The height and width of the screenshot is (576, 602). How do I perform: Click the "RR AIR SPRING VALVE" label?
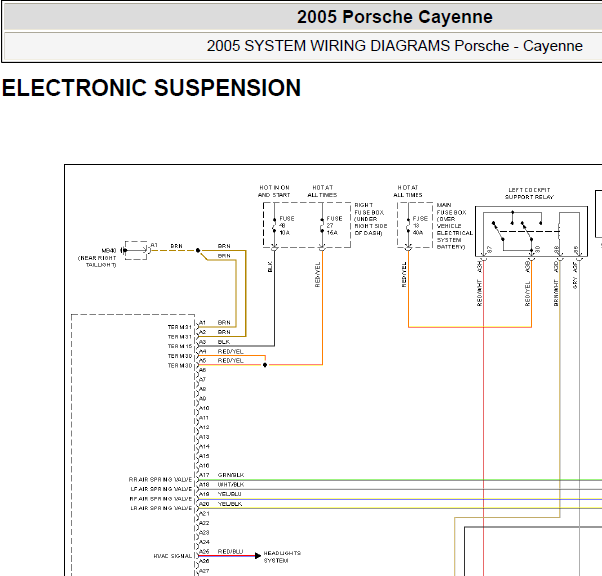(x=160, y=480)
